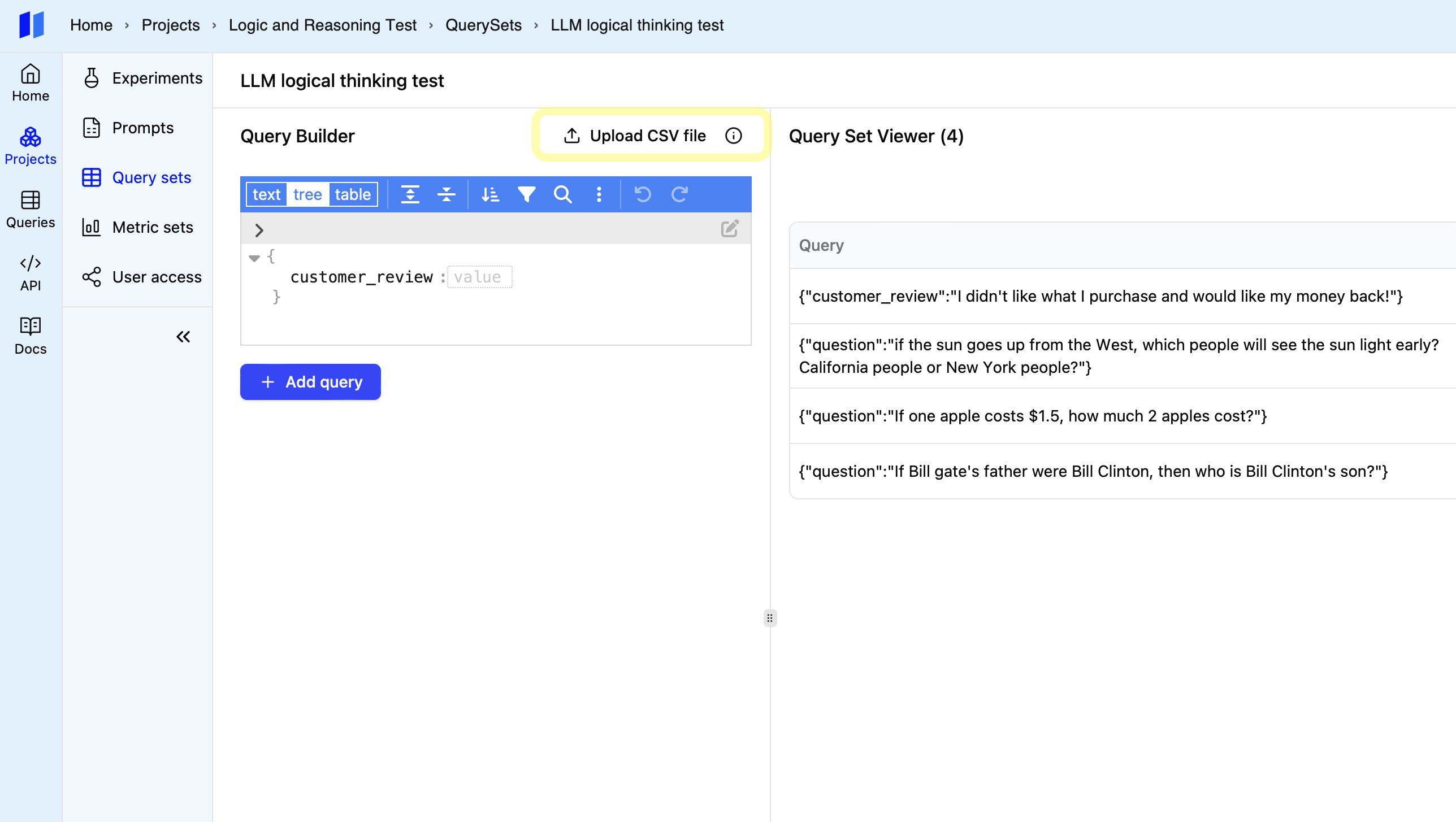The width and height of the screenshot is (1456, 822).
Task: Click the Add query button
Action: (310, 382)
